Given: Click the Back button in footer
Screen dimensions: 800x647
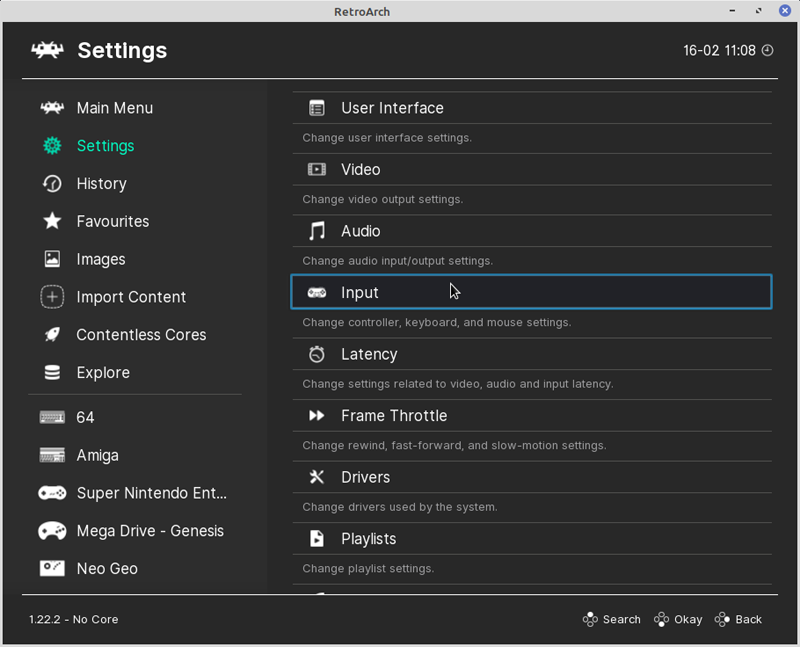Looking at the screenshot, I should (738, 619).
